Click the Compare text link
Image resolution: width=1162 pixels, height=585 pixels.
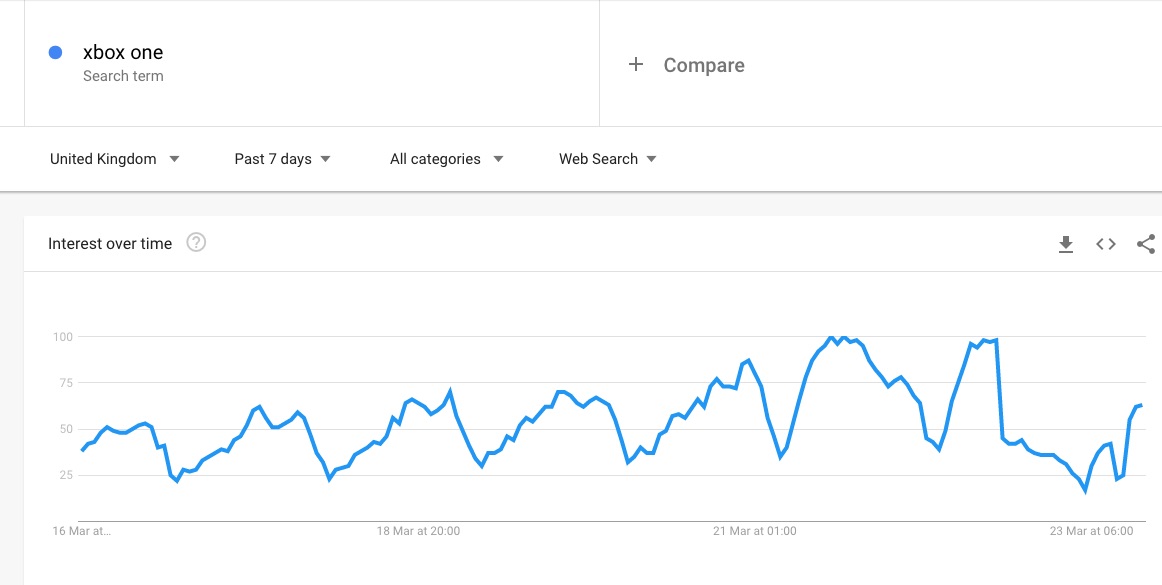point(704,65)
